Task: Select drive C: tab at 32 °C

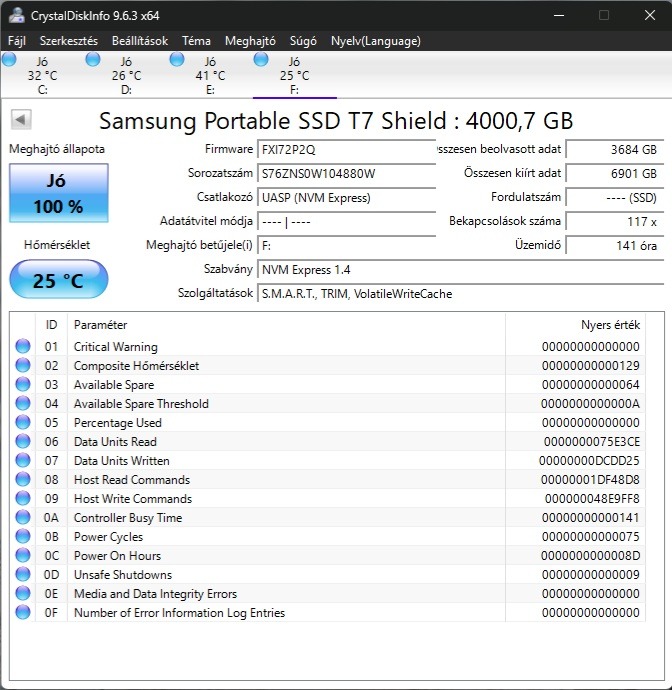Action: [42, 75]
